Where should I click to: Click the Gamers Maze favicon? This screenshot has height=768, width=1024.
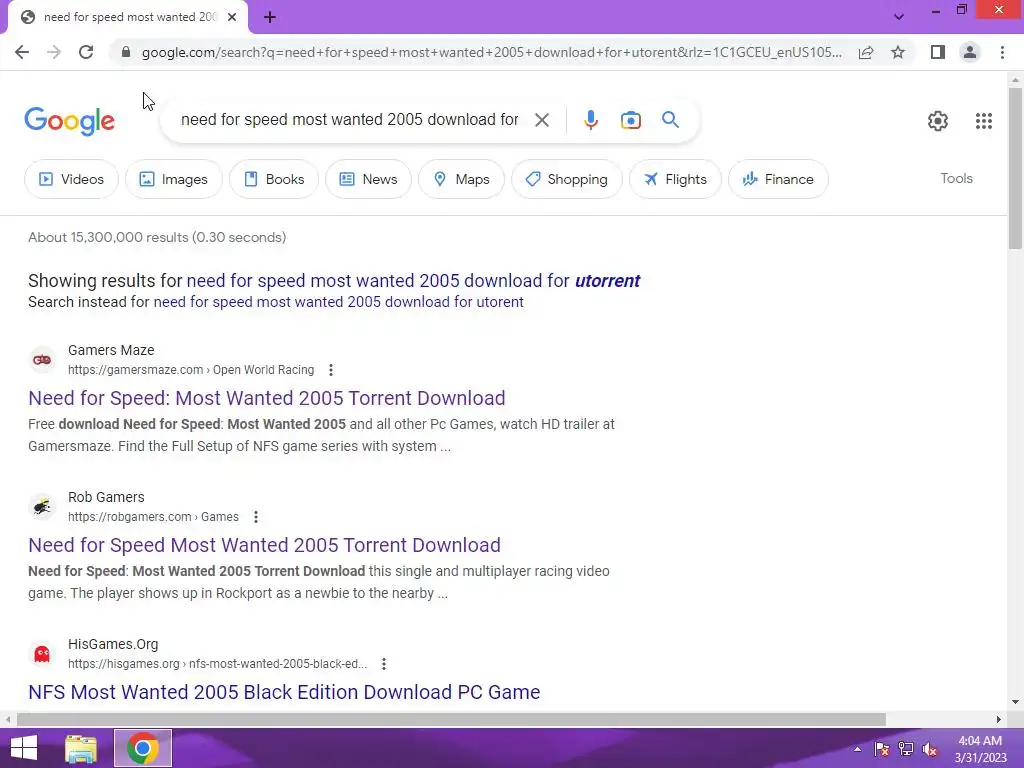[x=42, y=360]
